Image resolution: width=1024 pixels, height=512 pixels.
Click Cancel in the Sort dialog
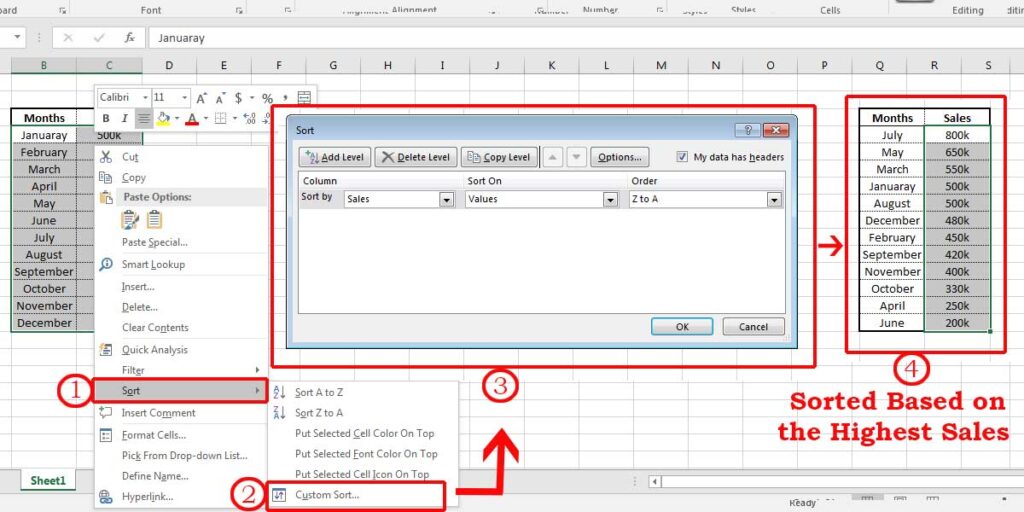(x=754, y=327)
